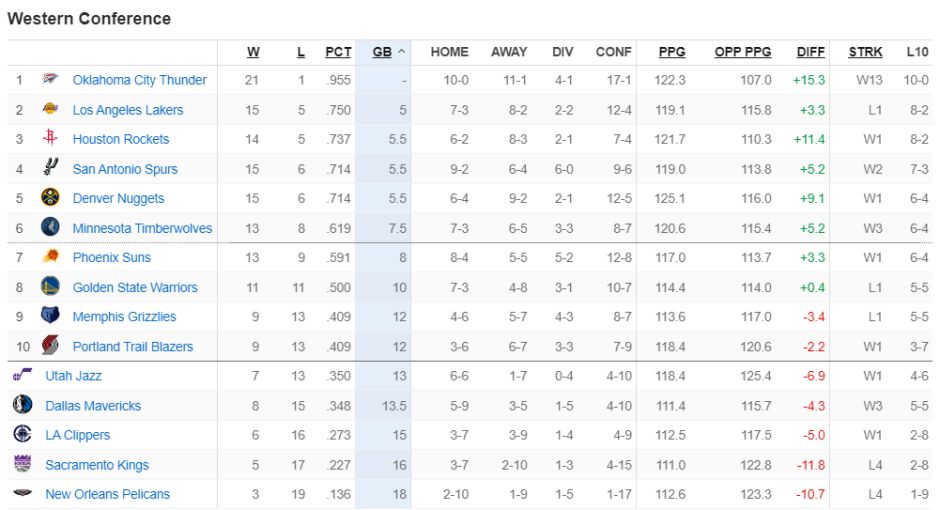Click the San Antonio Spurs logo

(x=50, y=169)
